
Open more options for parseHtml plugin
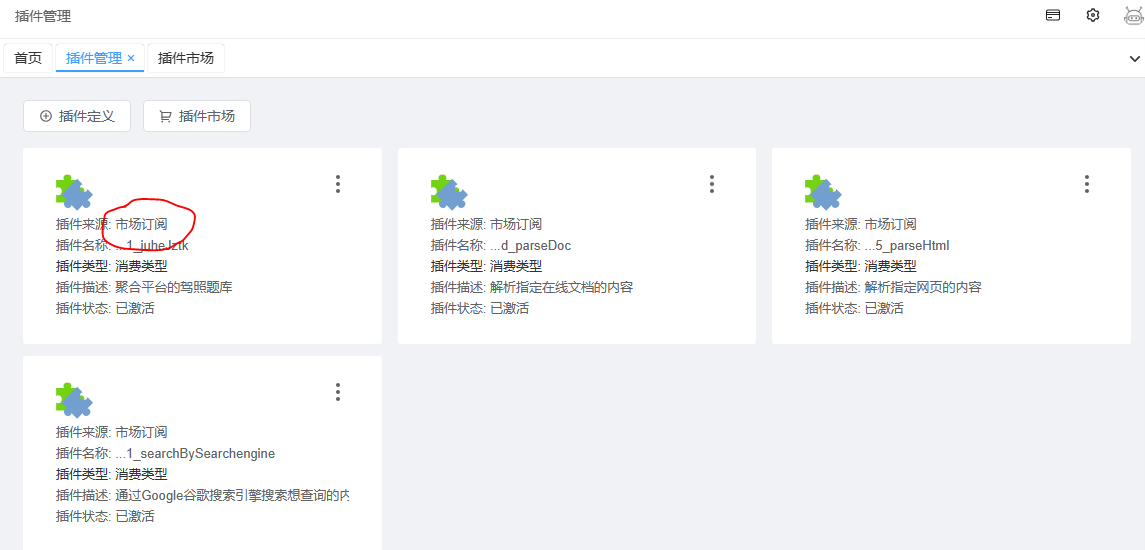[x=1087, y=184]
